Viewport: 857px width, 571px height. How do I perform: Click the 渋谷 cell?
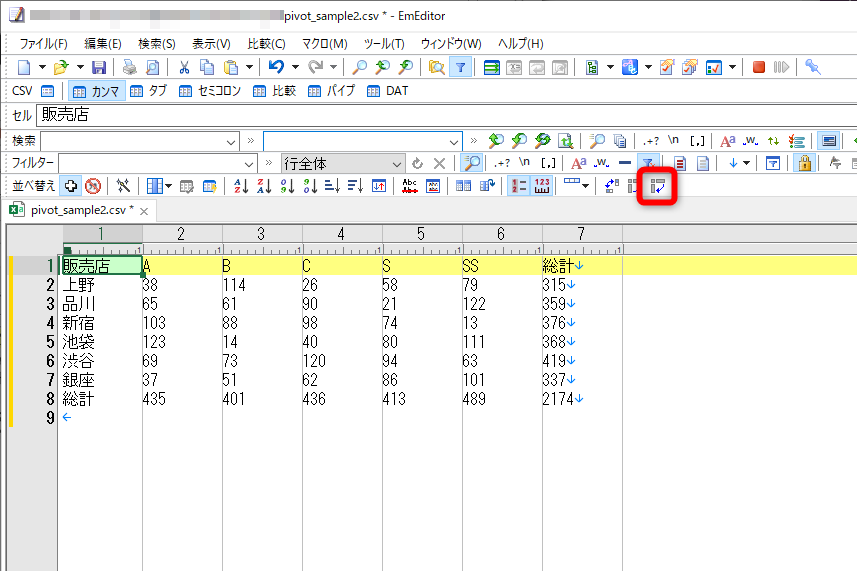pyautogui.click(x=101, y=361)
